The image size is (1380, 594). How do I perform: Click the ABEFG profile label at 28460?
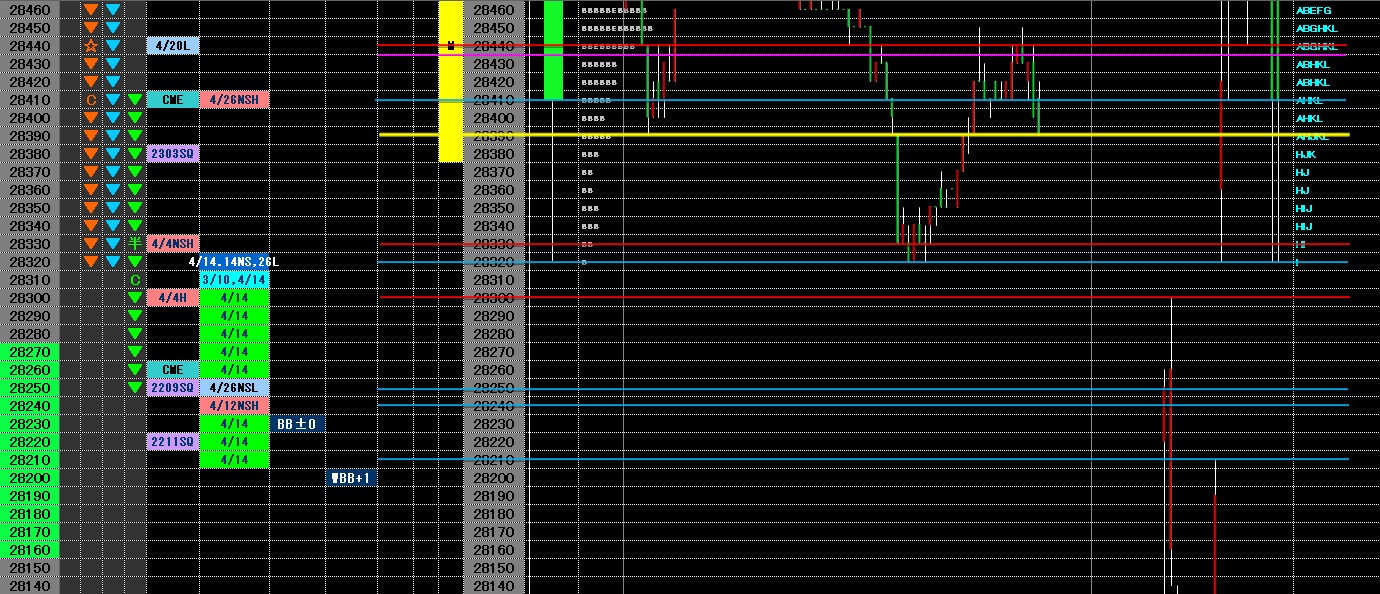[x=1313, y=10]
